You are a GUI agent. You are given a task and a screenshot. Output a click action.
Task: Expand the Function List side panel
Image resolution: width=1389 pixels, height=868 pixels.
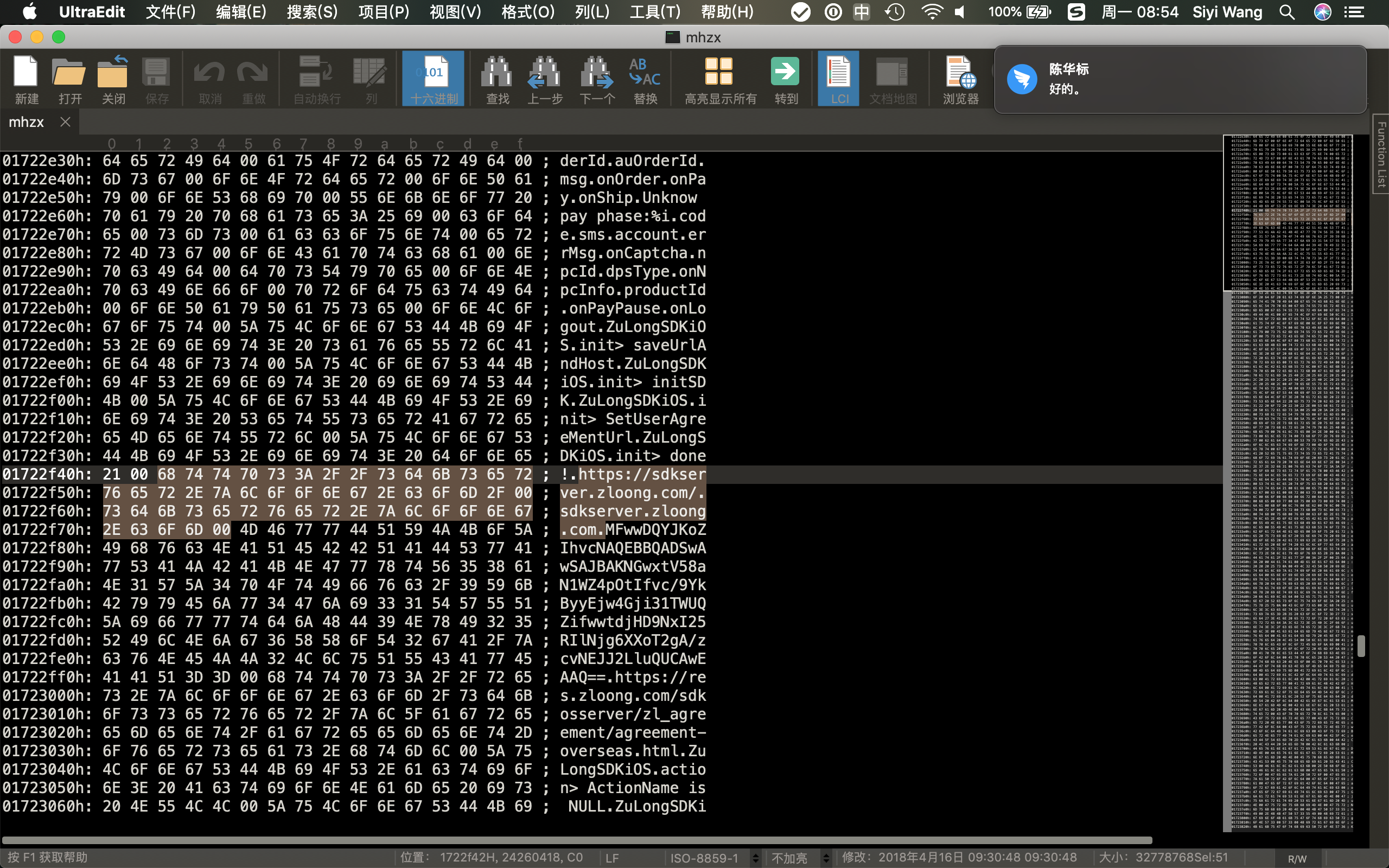point(1381,155)
